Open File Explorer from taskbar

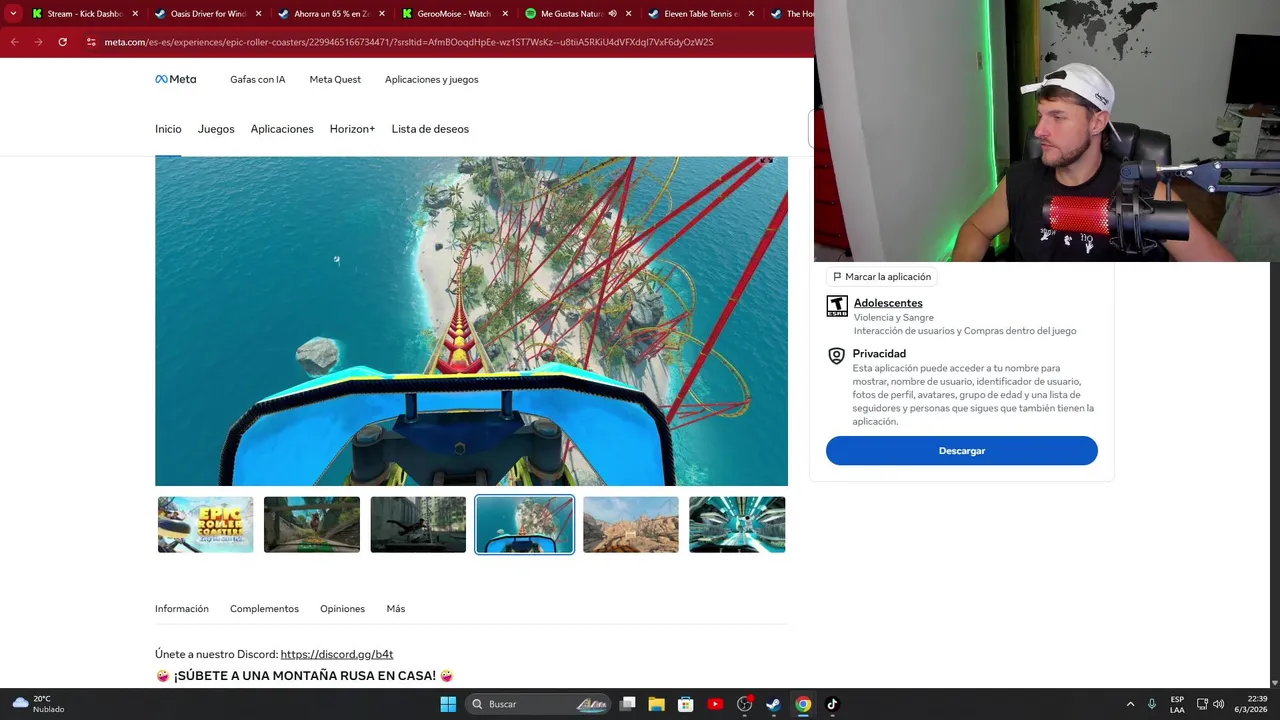click(x=657, y=704)
